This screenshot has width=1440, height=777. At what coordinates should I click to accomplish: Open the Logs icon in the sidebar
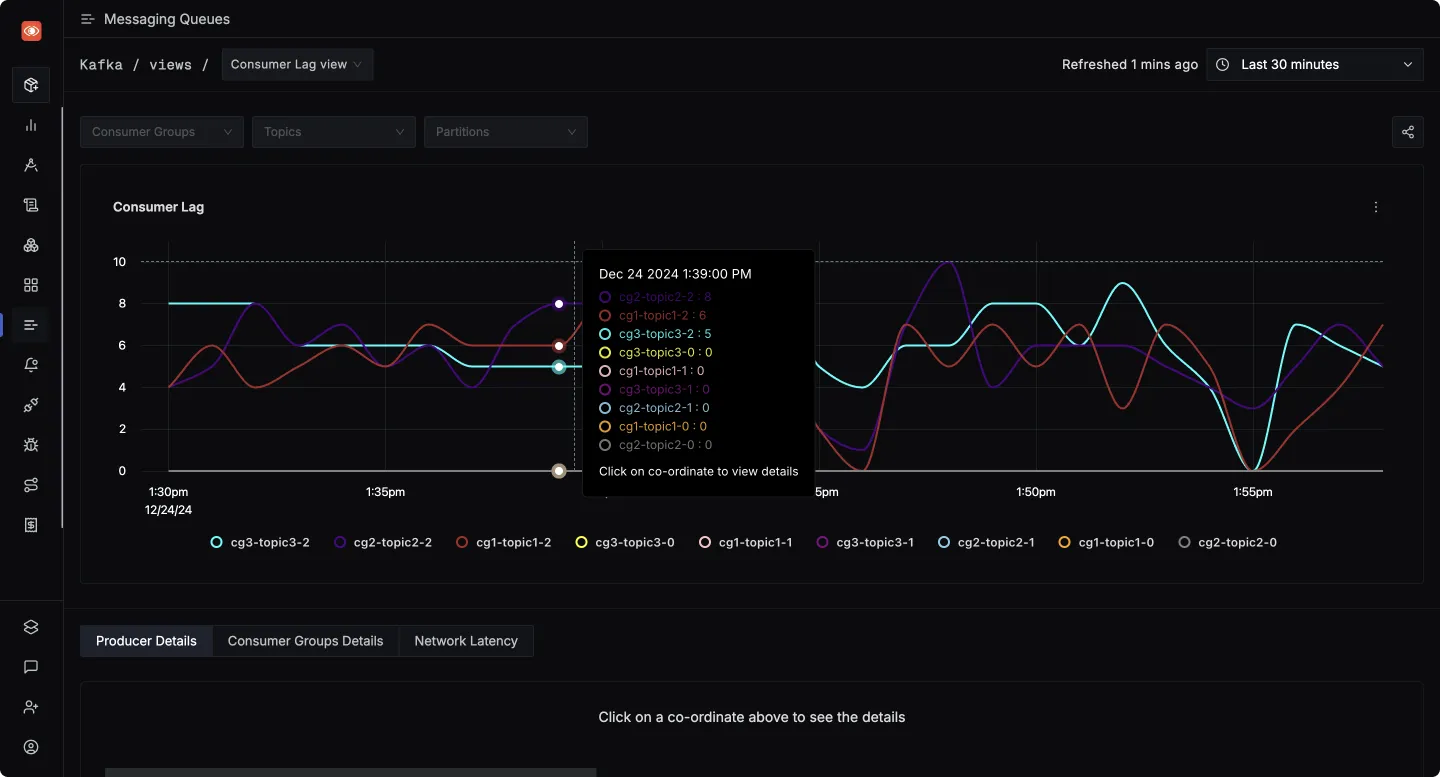pos(30,204)
